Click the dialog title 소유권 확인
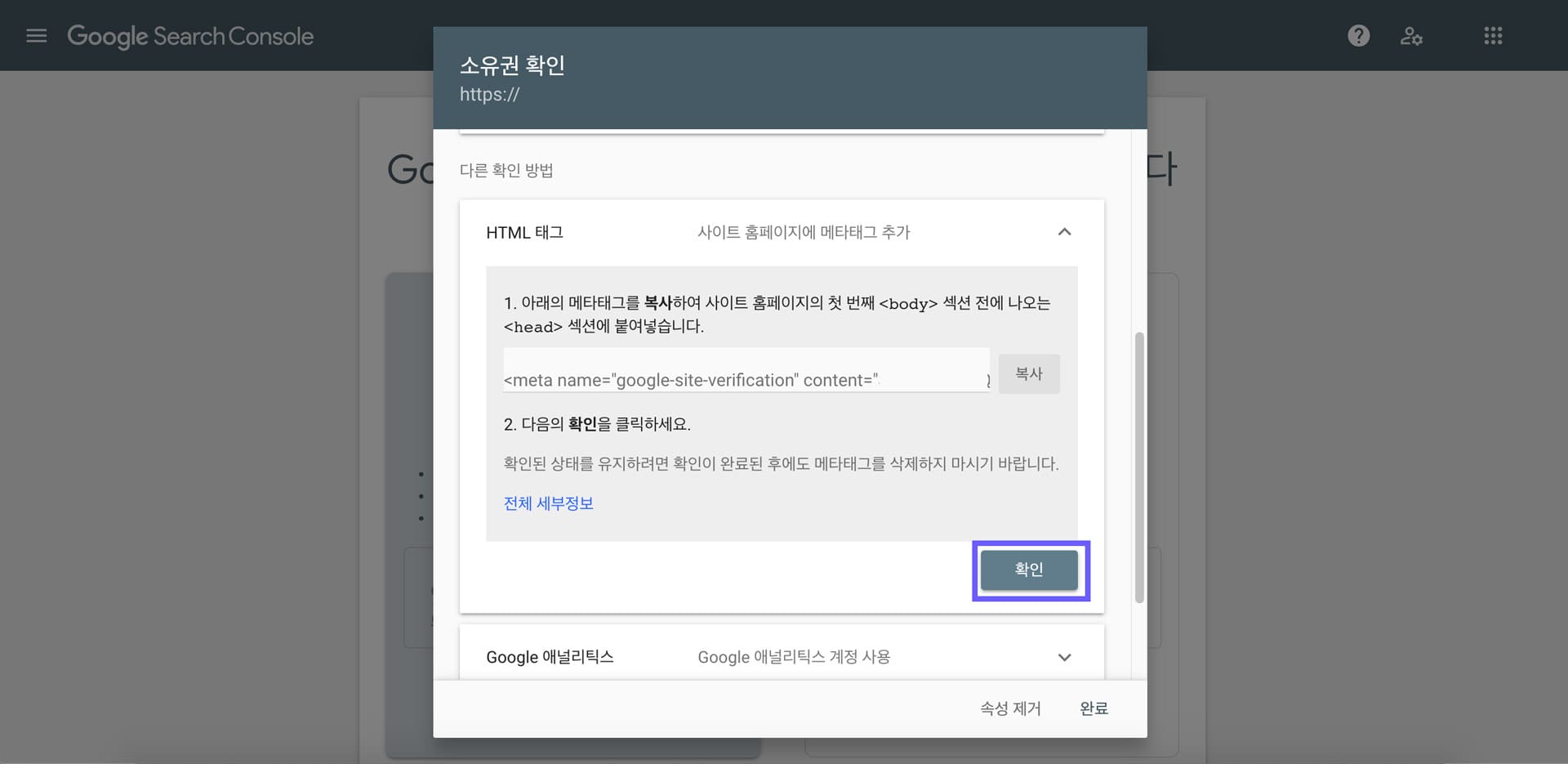This screenshot has height=764, width=1568. 514,65
